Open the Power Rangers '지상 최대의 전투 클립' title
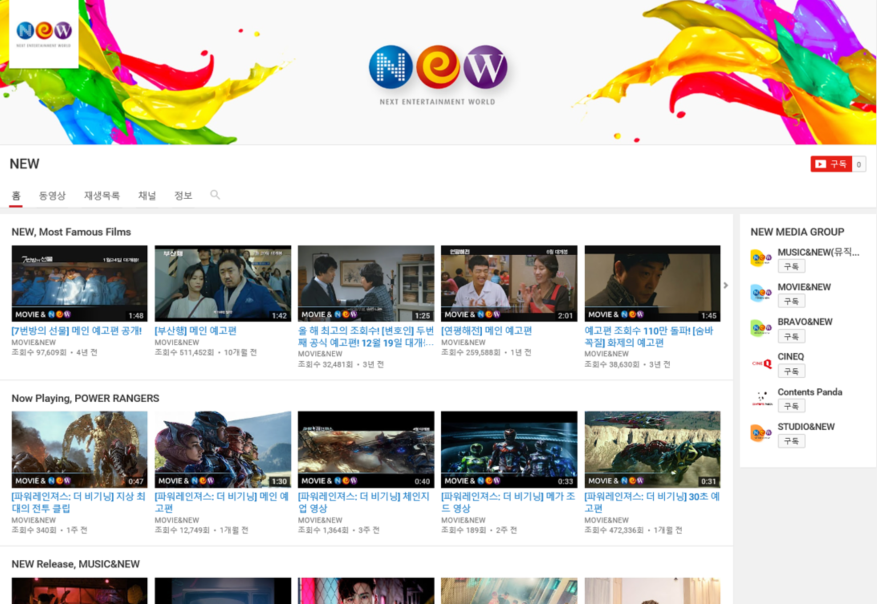Screen dimensions: 877x604 (78, 502)
